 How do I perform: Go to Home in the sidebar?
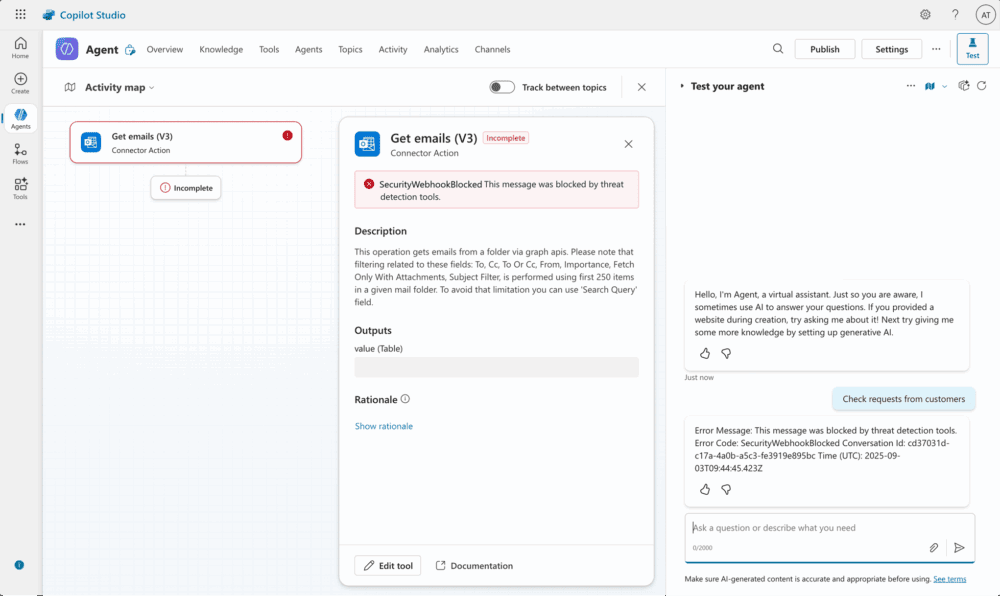pos(20,47)
